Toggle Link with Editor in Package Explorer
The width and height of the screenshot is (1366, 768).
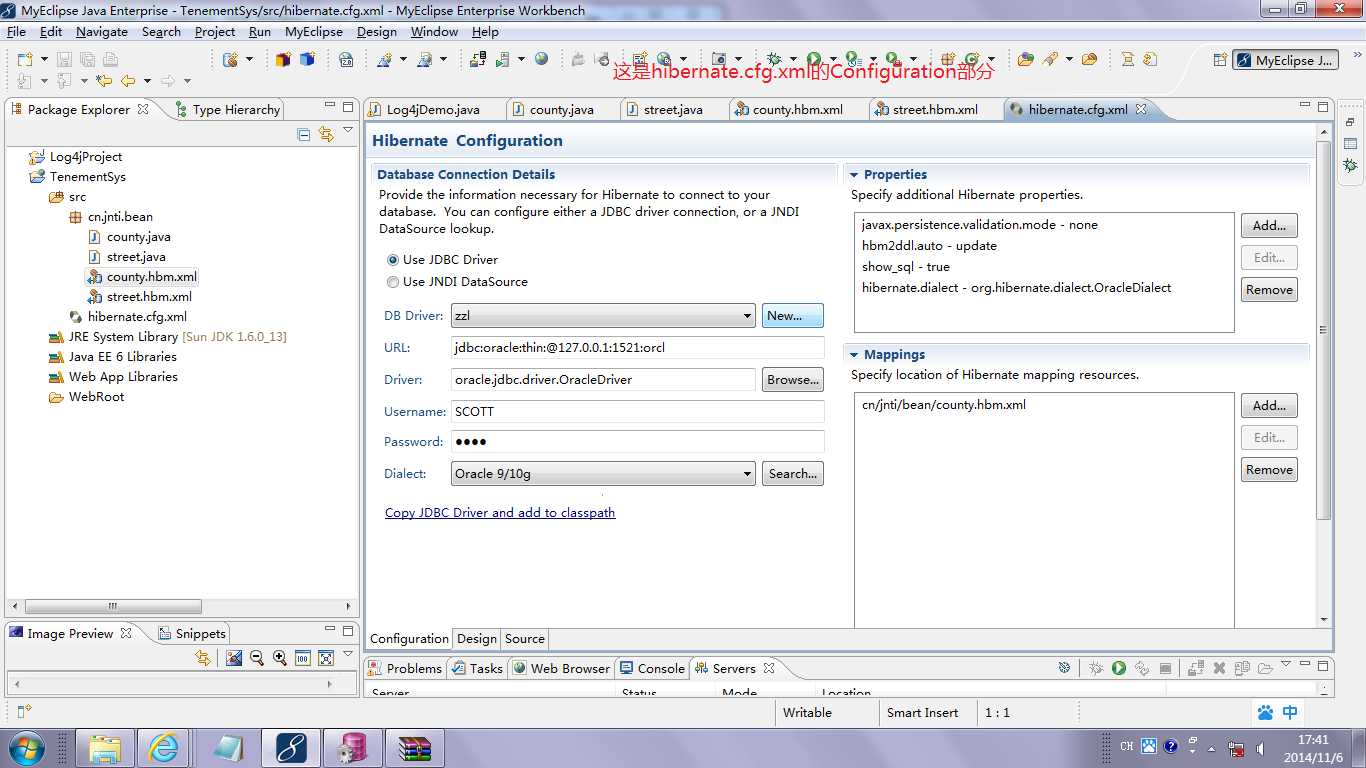point(326,134)
